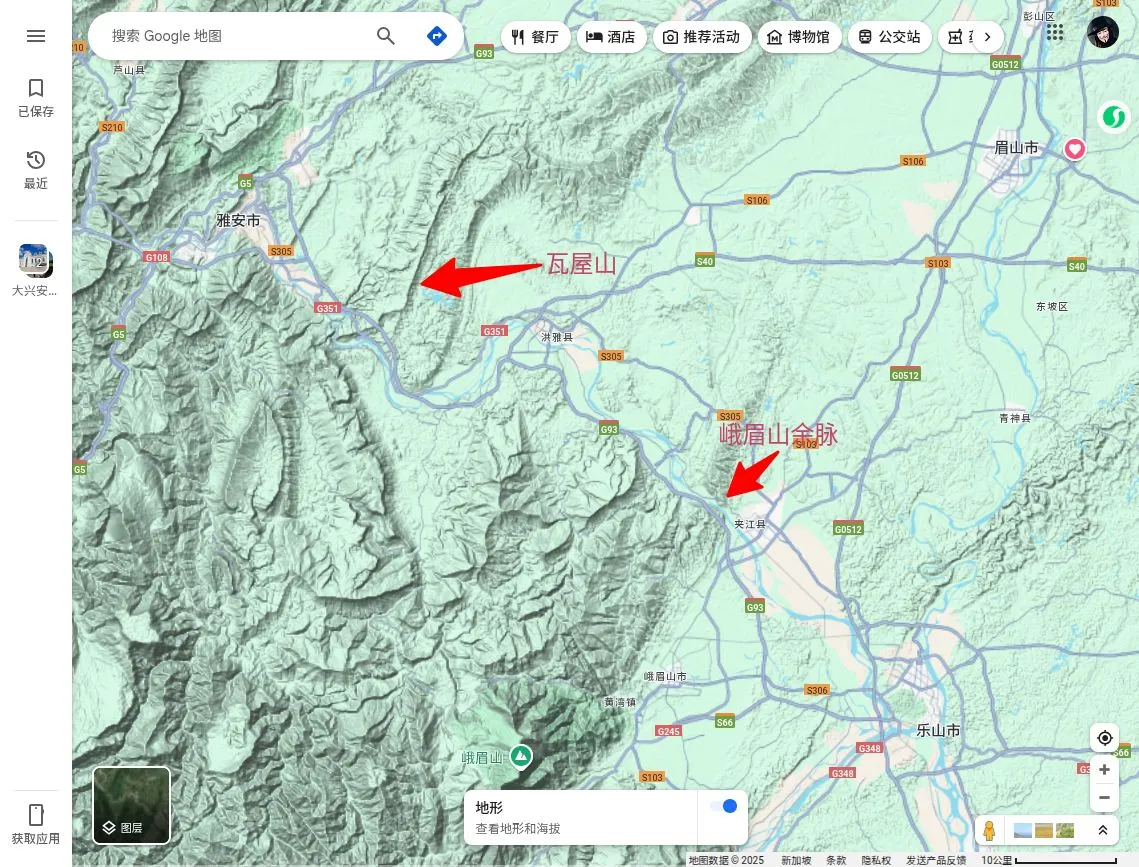Screen dimensions: 1139x867
Task: Toggle the 地形 terrain switch off
Action: pos(722,806)
